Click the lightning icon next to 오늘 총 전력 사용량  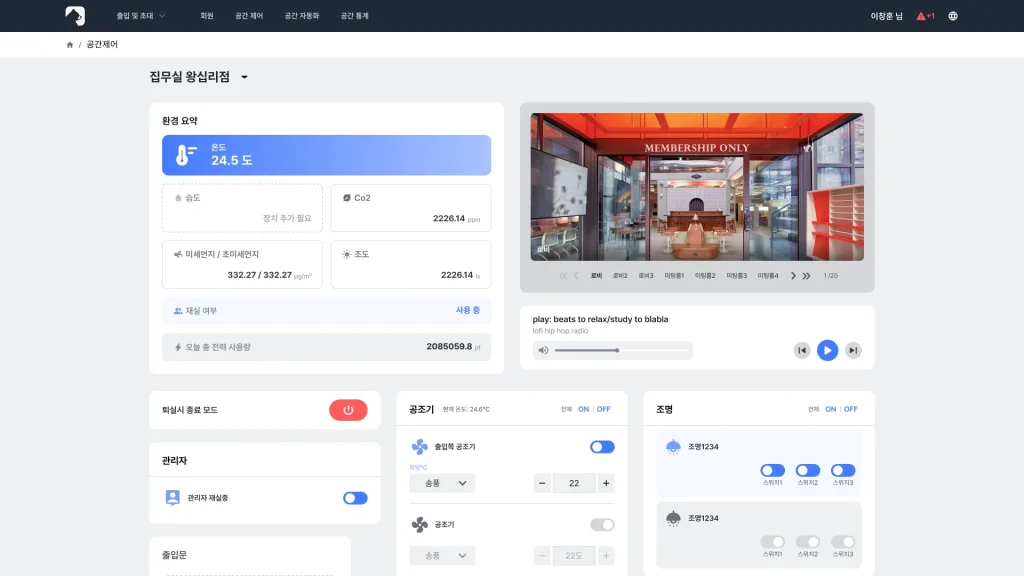[178, 347]
